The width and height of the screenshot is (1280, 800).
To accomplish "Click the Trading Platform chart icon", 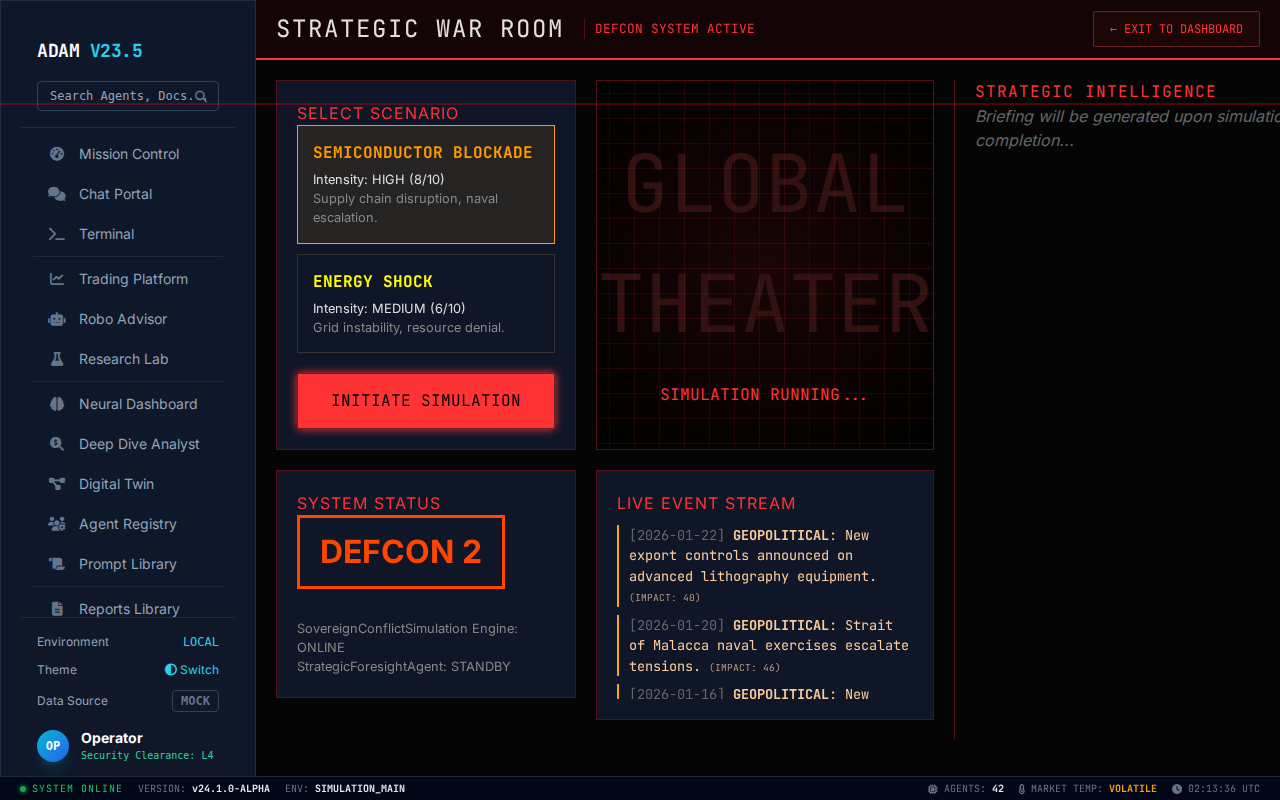I will (x=57, y=279).
